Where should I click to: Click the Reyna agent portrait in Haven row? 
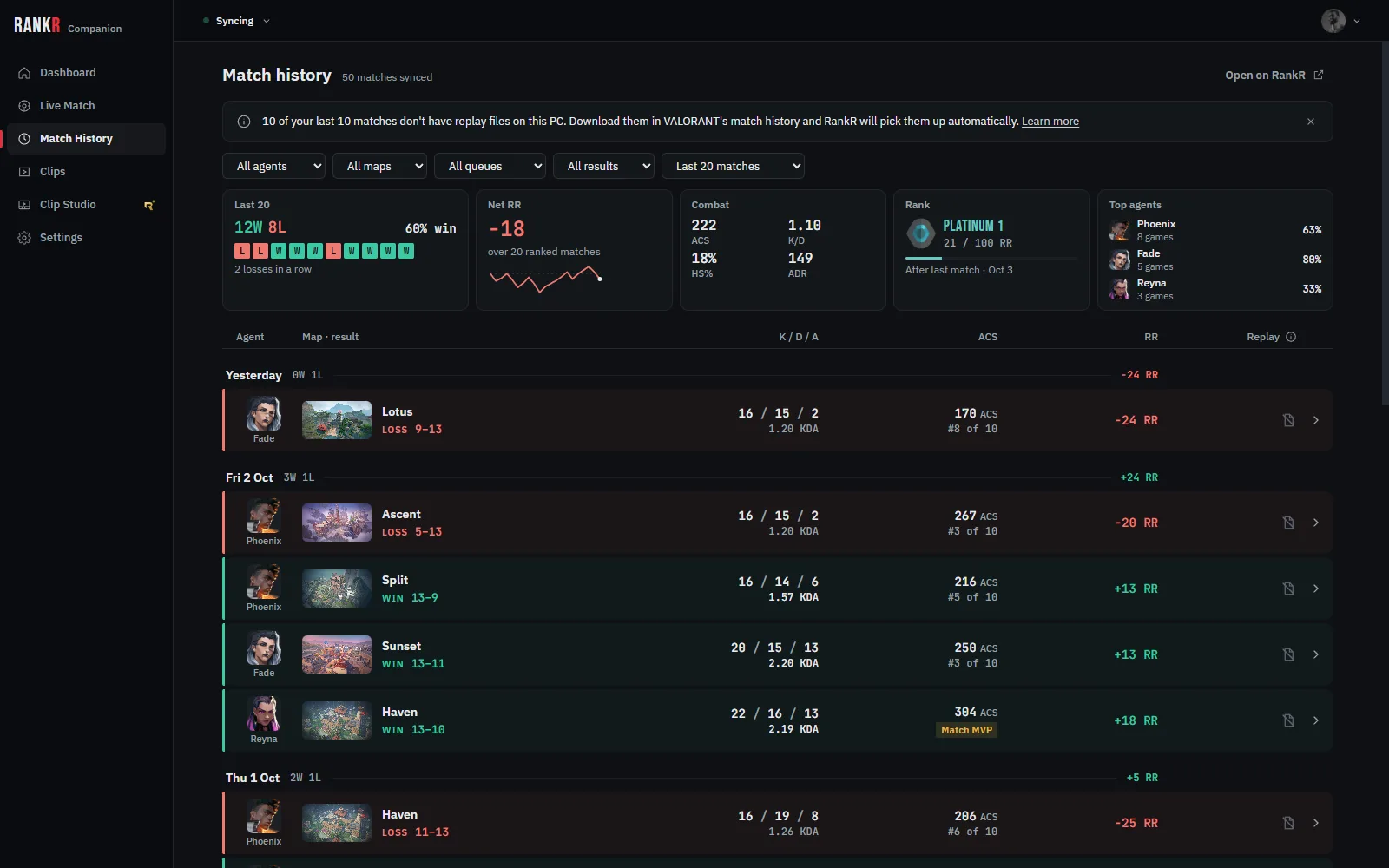coord(264,713)
